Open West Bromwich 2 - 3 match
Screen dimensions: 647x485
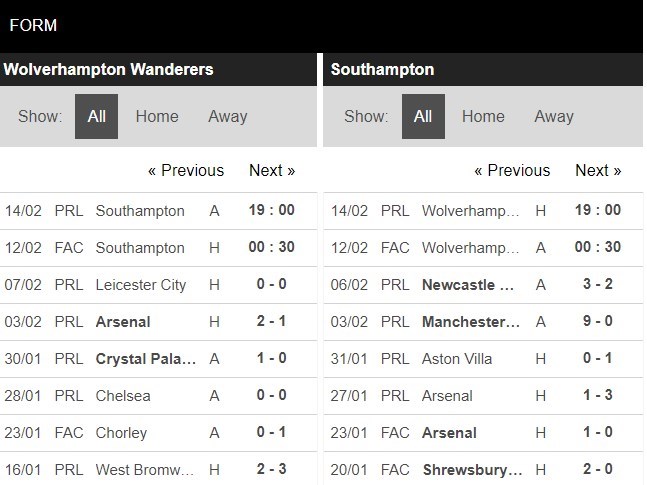(x=145, y=470)
